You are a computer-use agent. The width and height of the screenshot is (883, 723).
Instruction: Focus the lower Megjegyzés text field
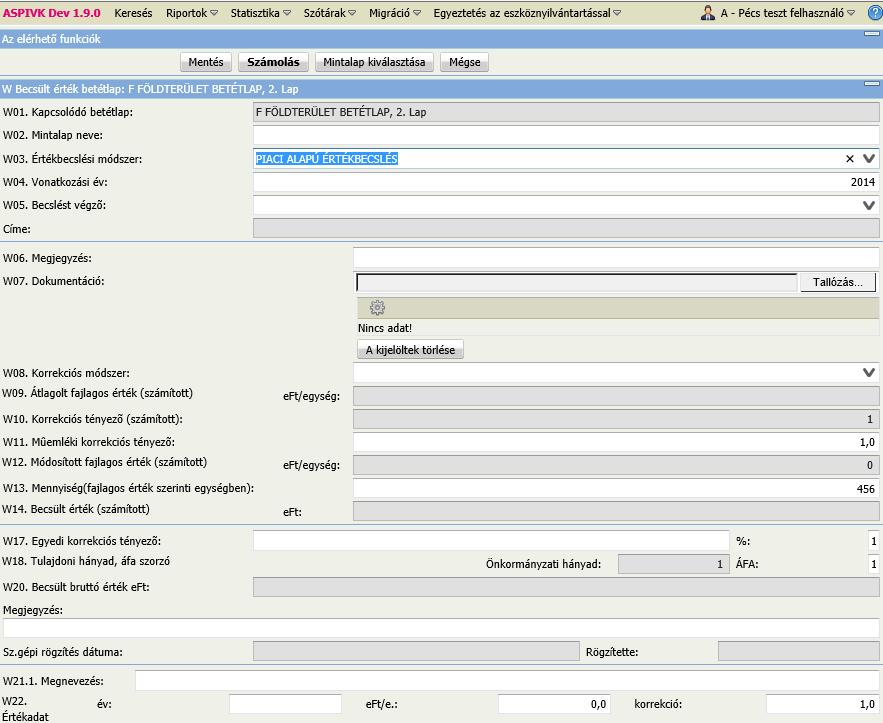click(x=442, y=628)
